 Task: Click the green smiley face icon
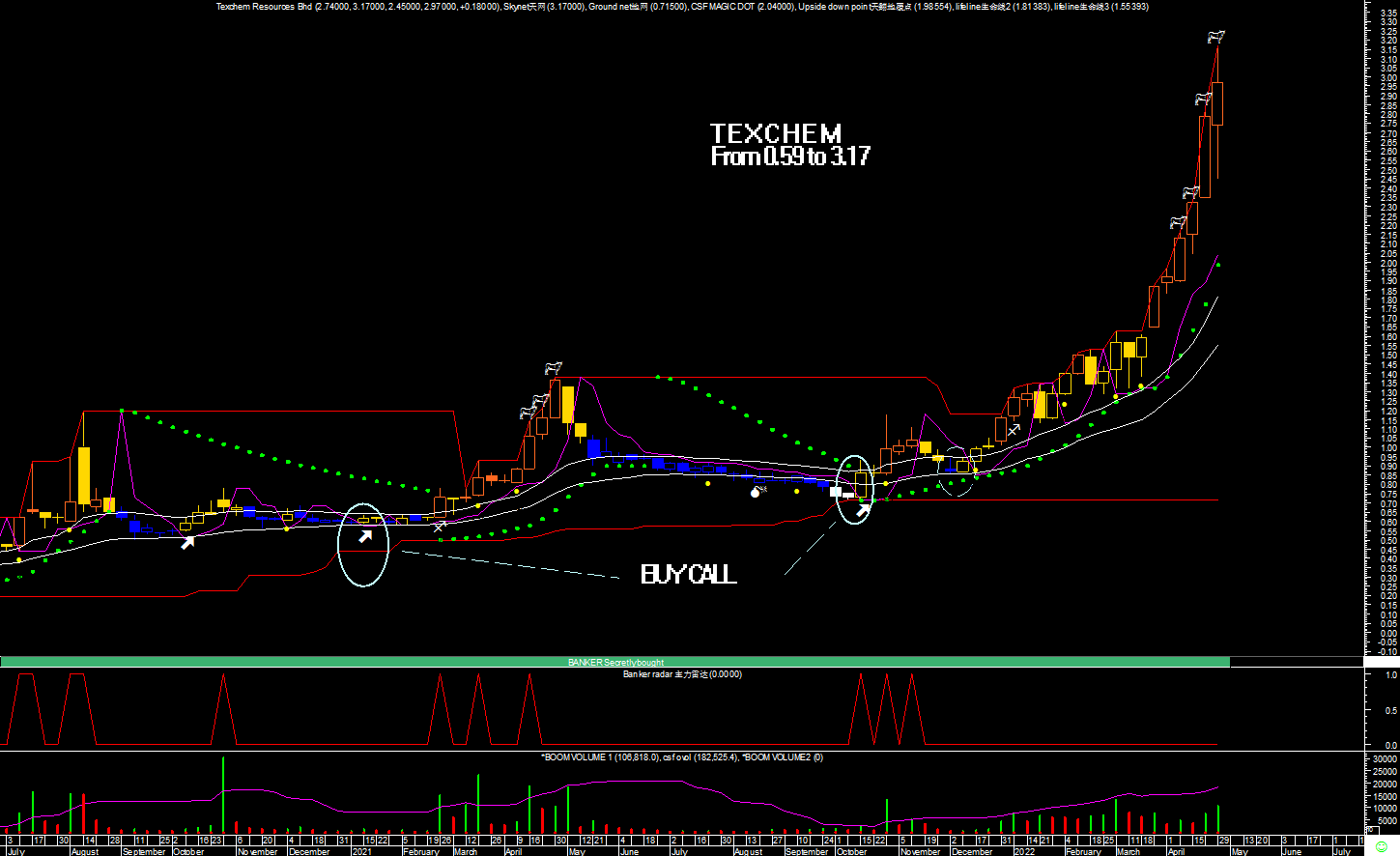(1381, 847)
